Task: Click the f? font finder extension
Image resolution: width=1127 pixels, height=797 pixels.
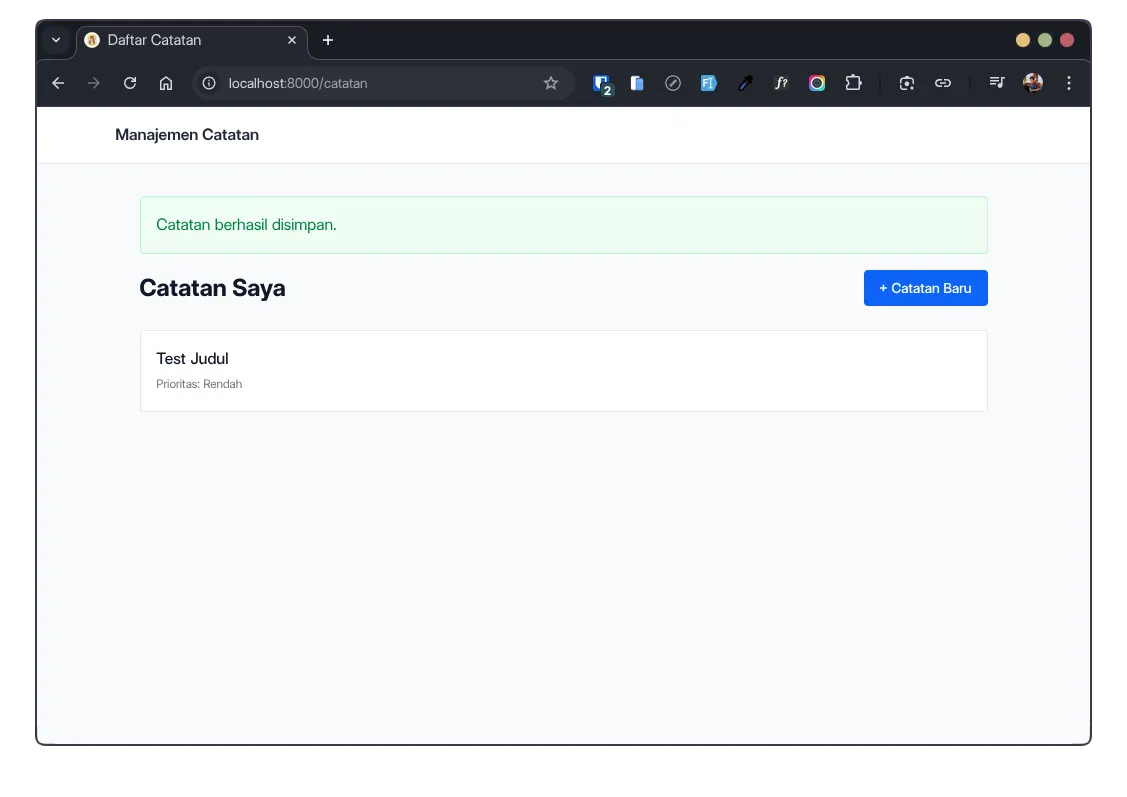Action: [x=781, y=84]
